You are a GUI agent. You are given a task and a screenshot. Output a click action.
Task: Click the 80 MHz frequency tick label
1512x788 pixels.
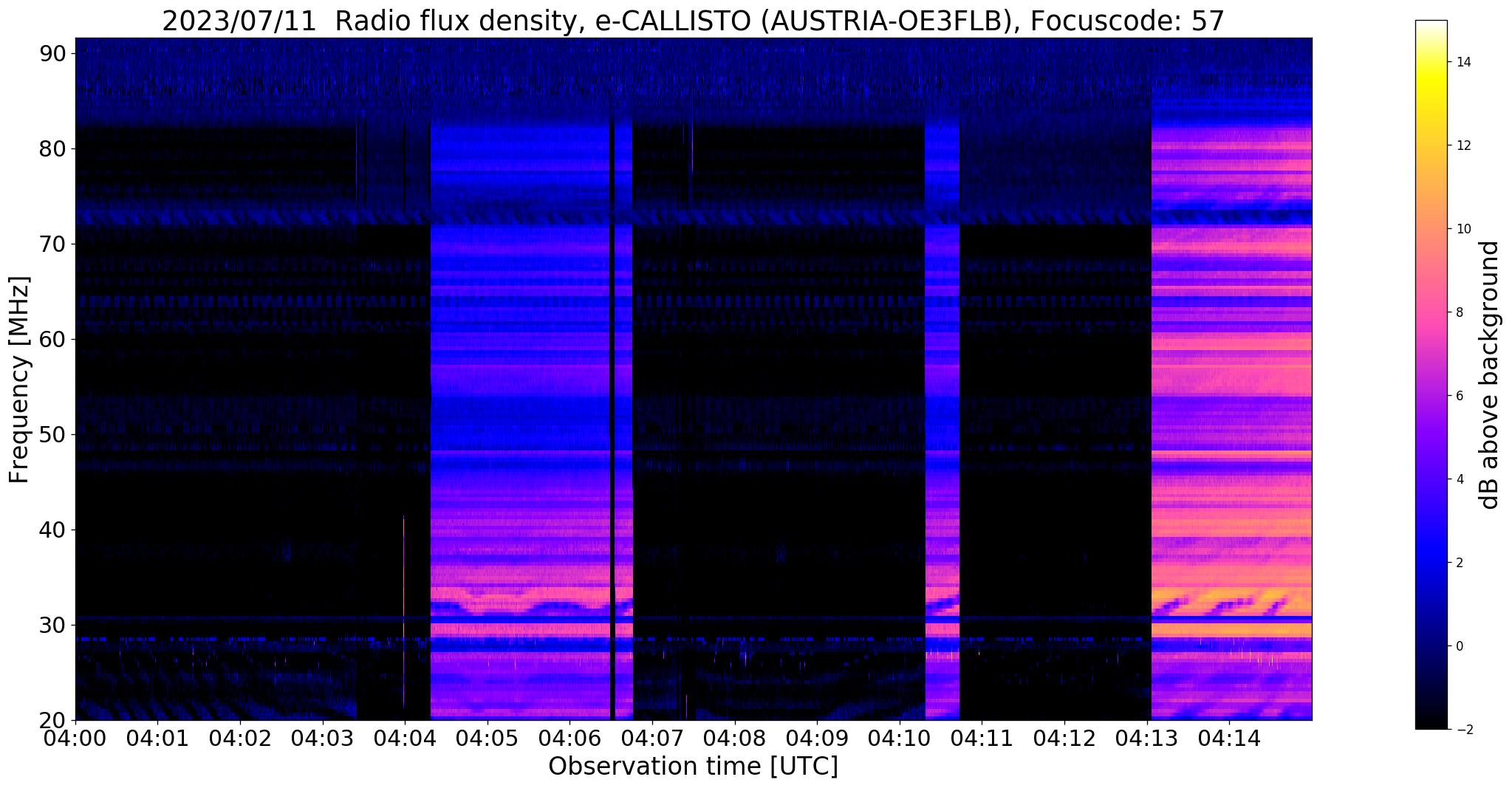coord(52,148)
